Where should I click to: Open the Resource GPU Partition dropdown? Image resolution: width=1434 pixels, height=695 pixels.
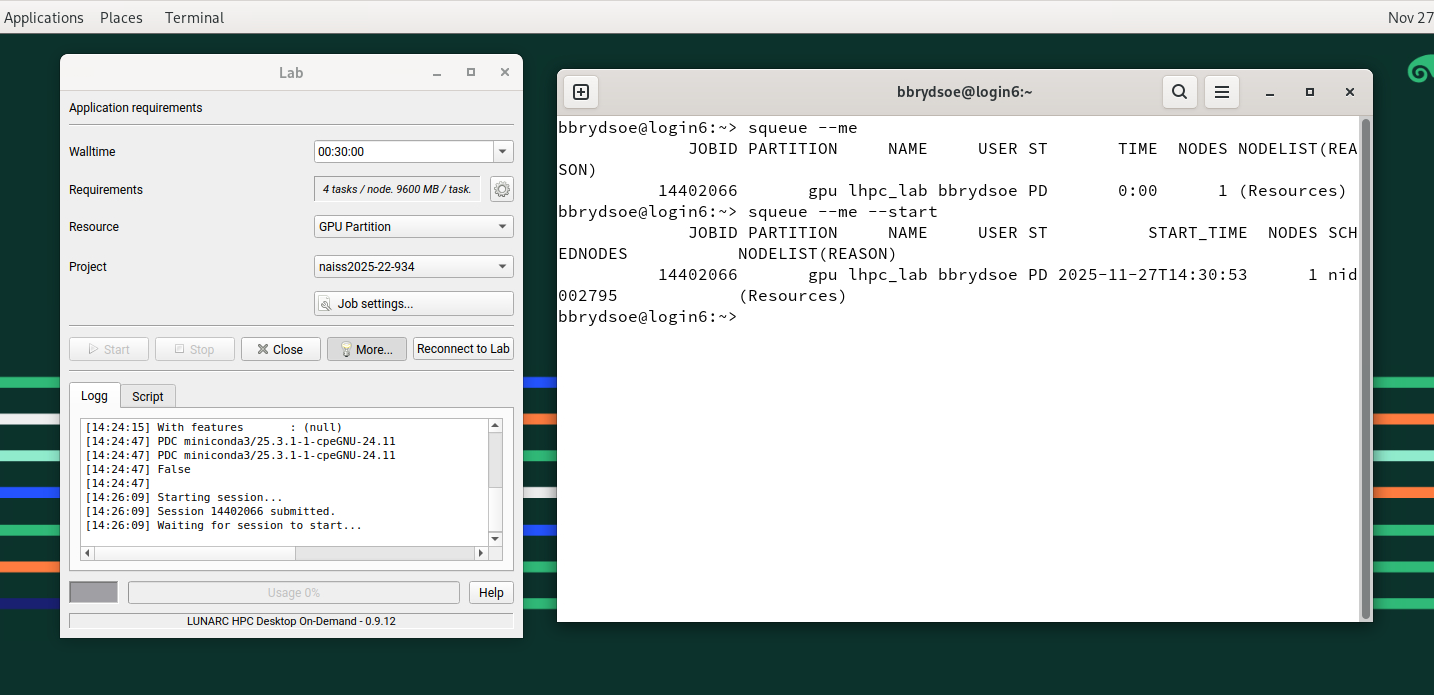tap(413, 227)
